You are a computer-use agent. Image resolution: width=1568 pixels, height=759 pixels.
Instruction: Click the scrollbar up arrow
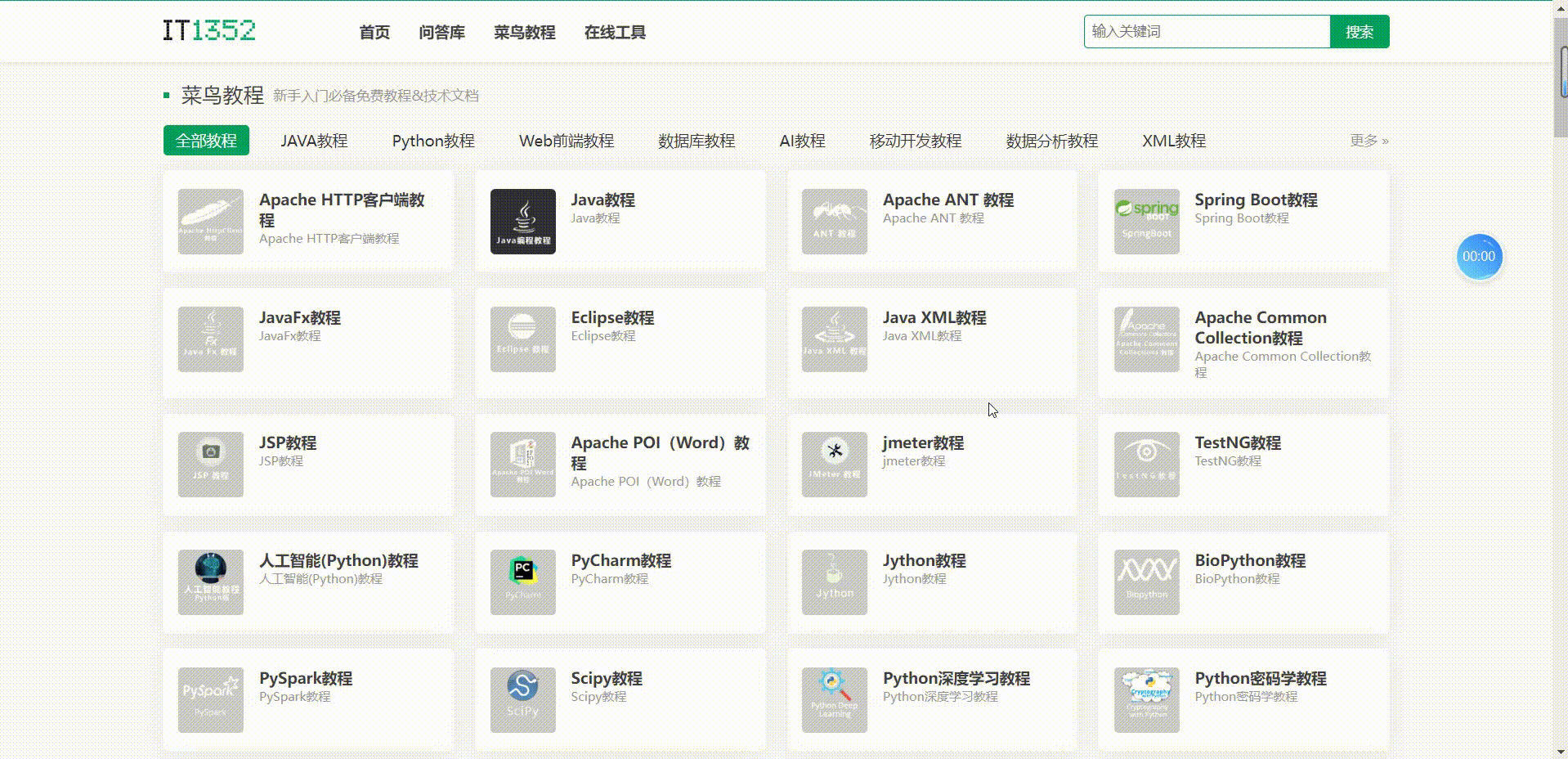[1561, 7]
